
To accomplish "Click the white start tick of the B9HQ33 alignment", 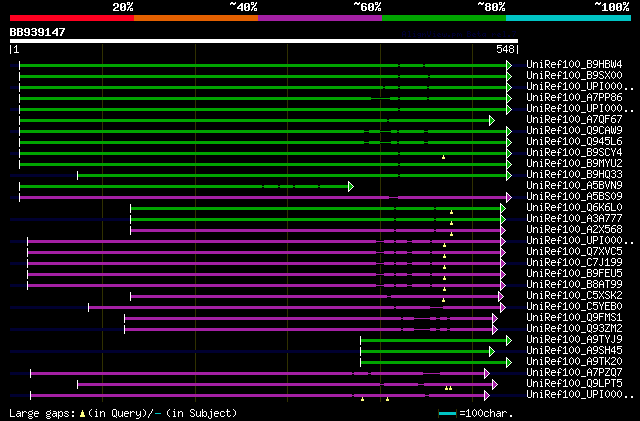I will coord(78,176).
